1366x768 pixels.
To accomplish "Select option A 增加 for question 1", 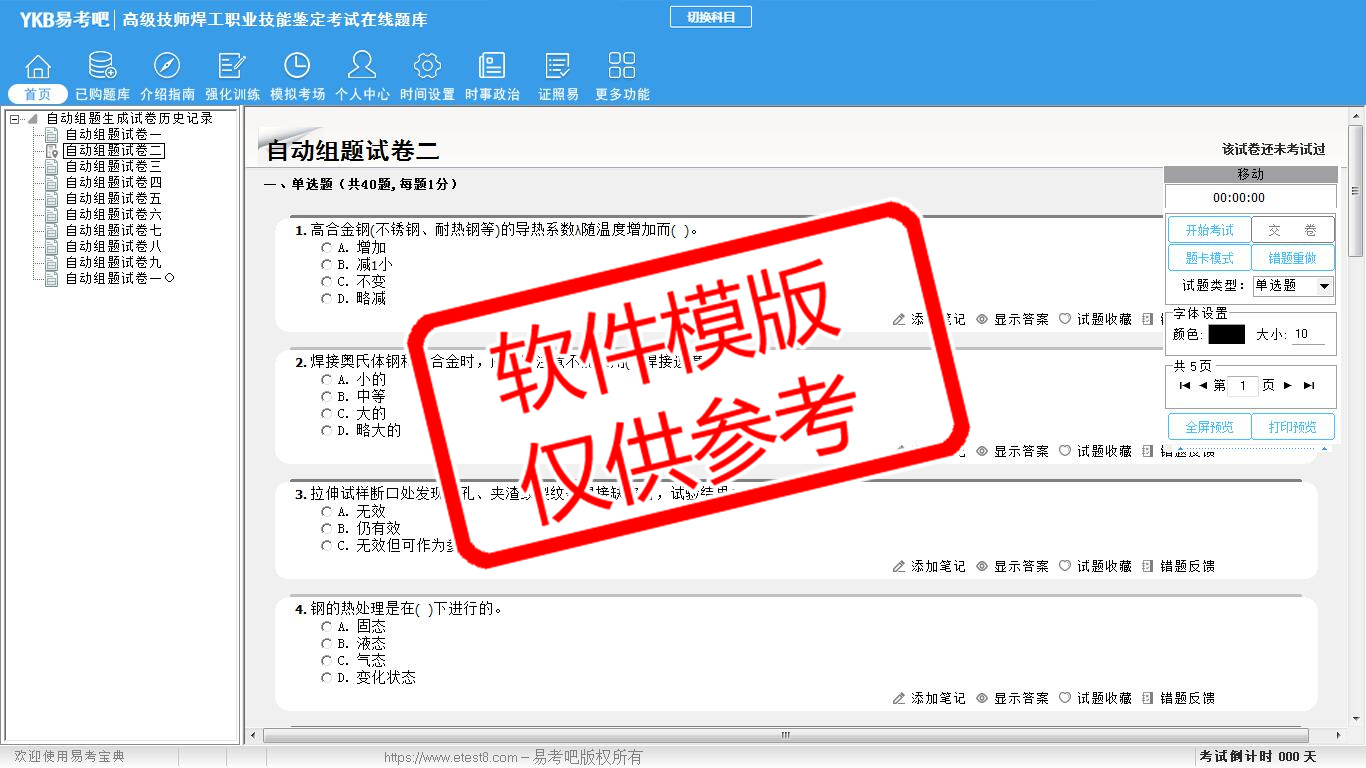I will pos(327,247).
